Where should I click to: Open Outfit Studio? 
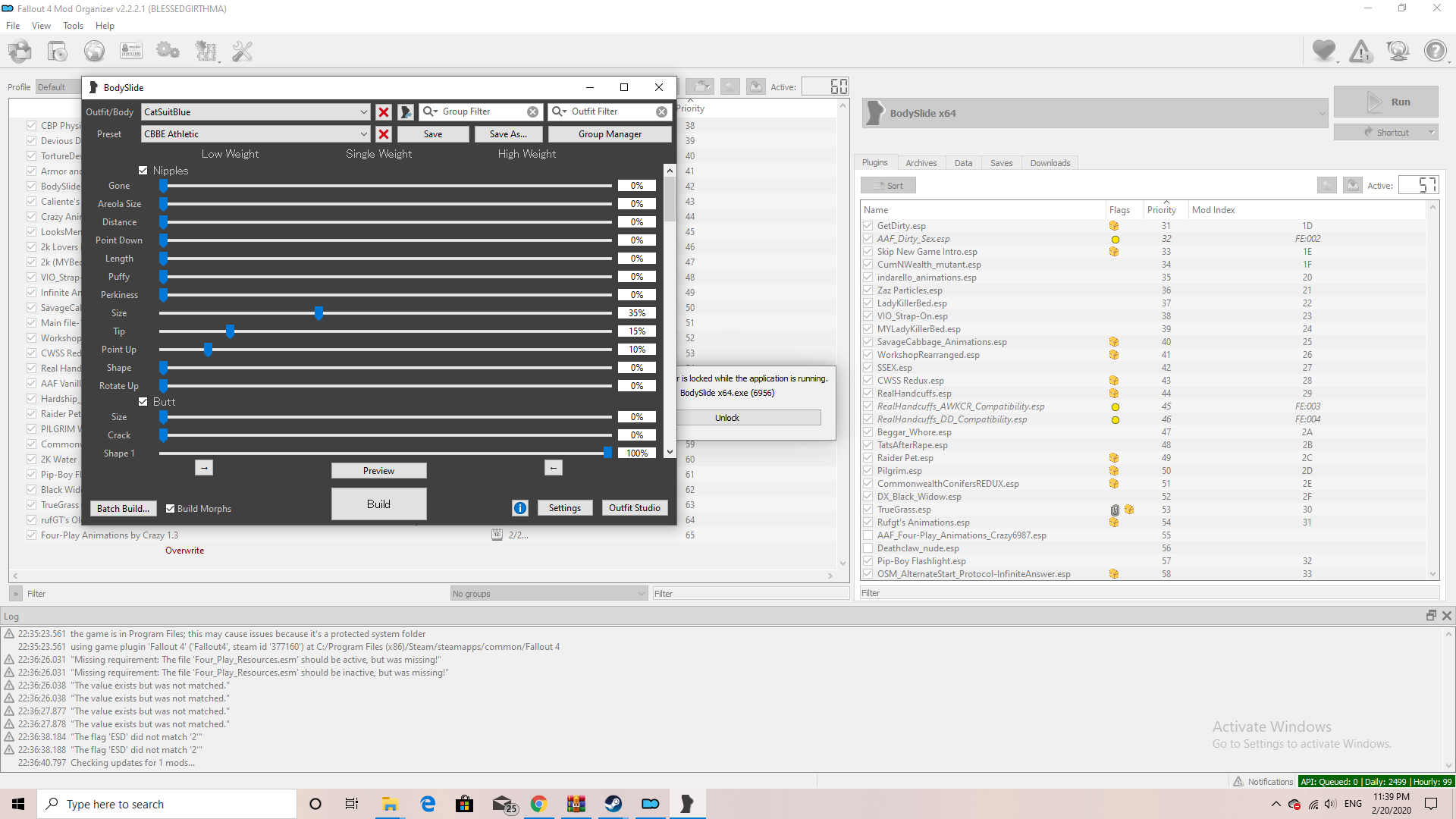click(635, 508)
